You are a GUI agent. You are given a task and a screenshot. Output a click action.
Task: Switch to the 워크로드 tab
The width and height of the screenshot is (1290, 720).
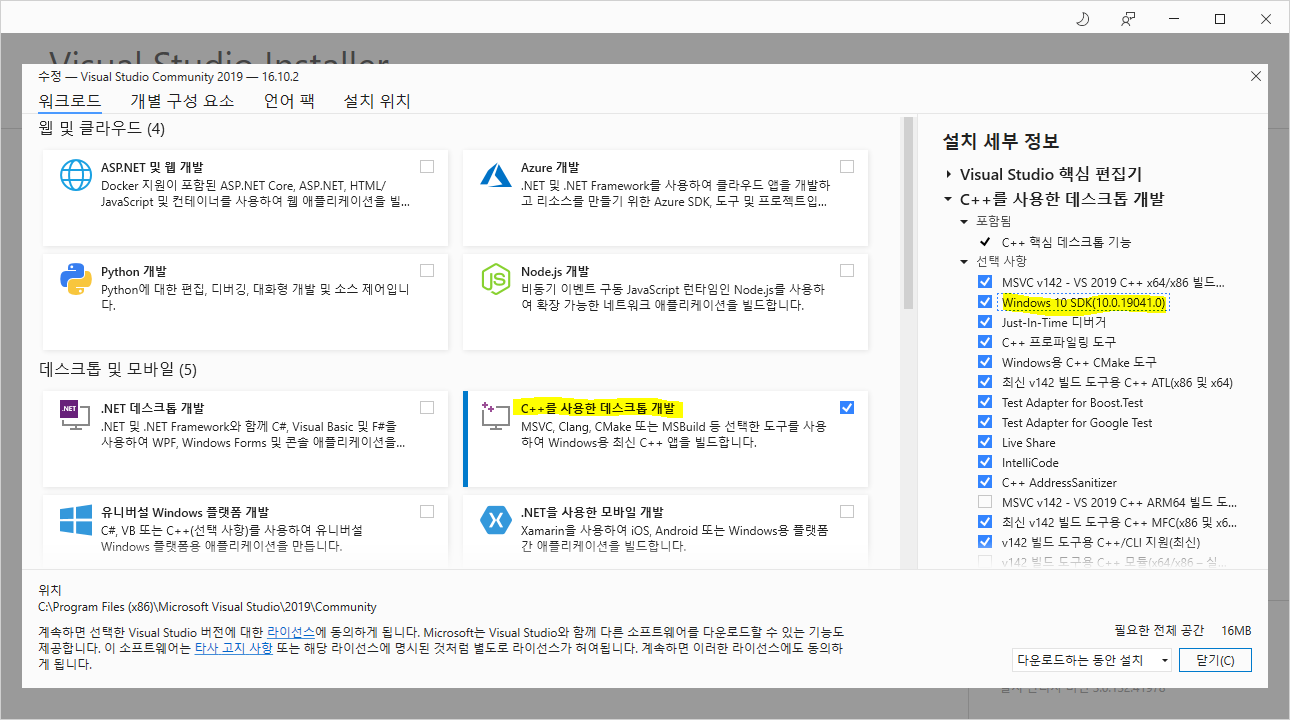coord(70,101)
